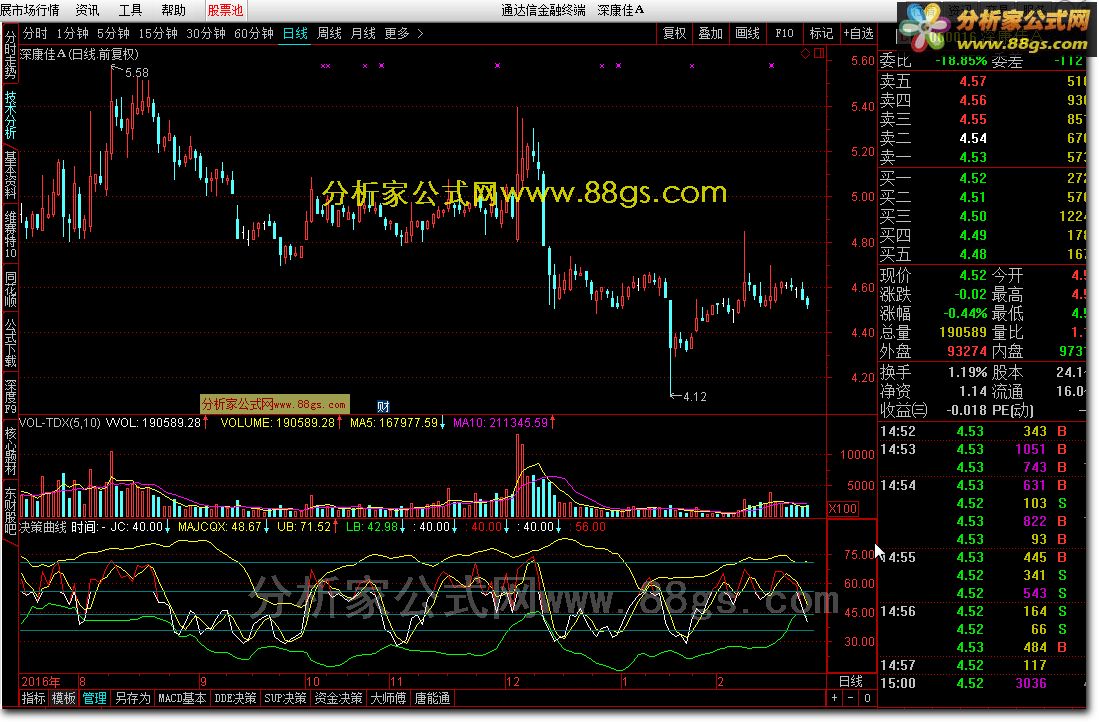
Task: Click the 模板 template tab
Action: (x=63, y=698)
